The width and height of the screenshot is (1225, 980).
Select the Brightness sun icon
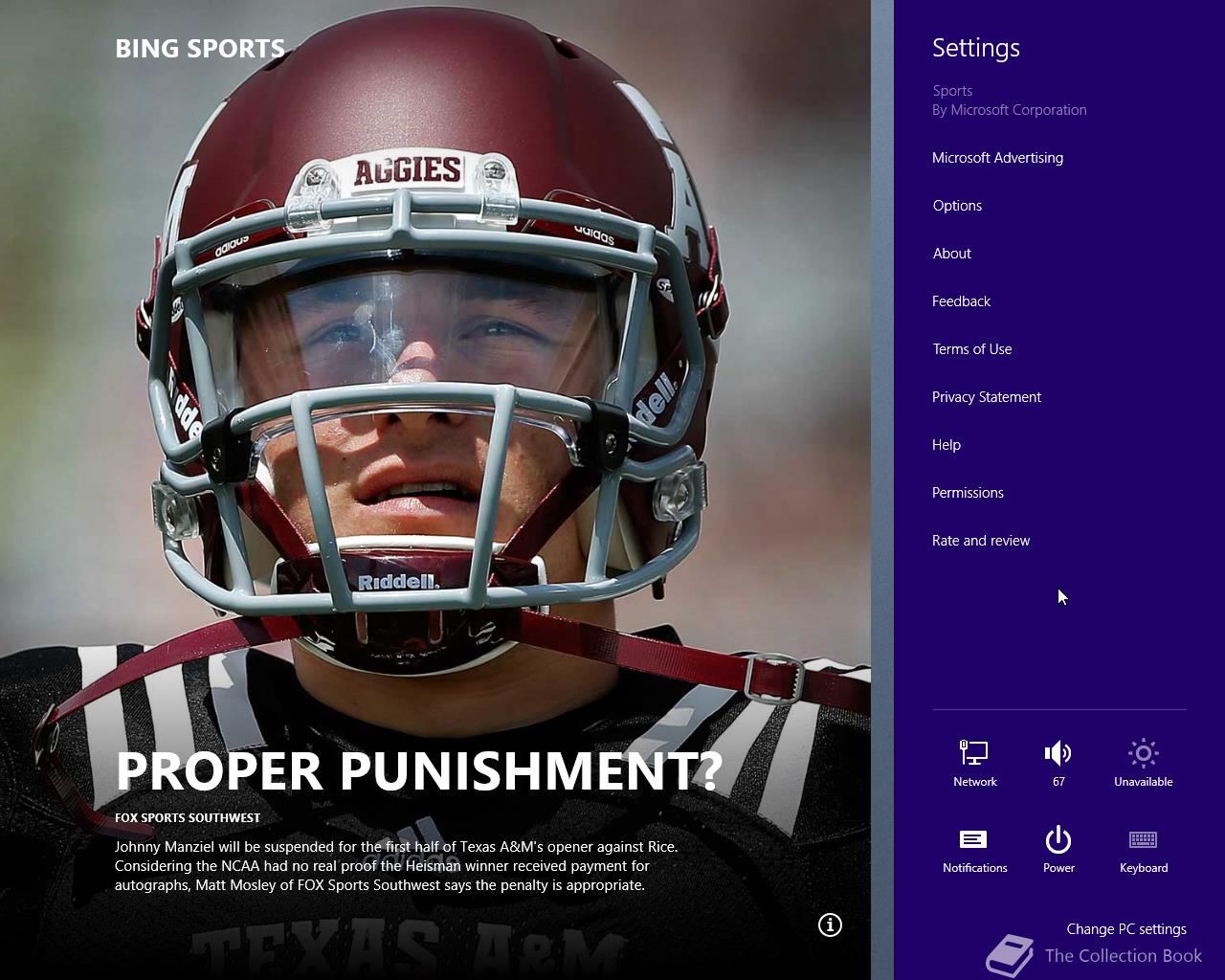pyautogui.click(x=1143, y=753)
